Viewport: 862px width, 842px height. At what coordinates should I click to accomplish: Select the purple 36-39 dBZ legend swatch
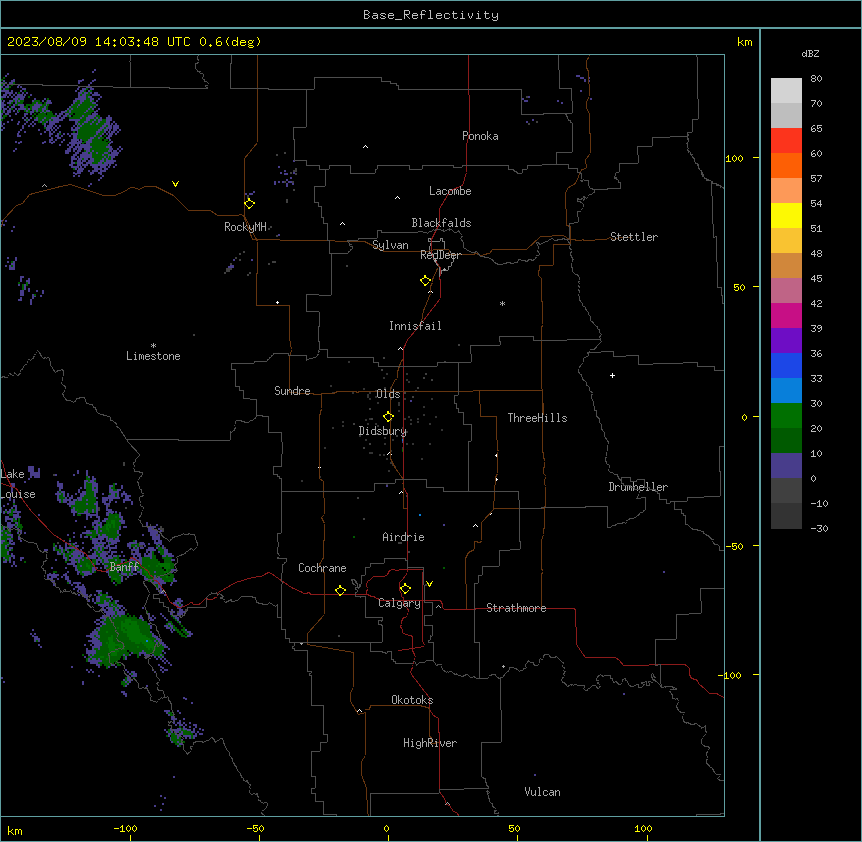pos(786,340)
